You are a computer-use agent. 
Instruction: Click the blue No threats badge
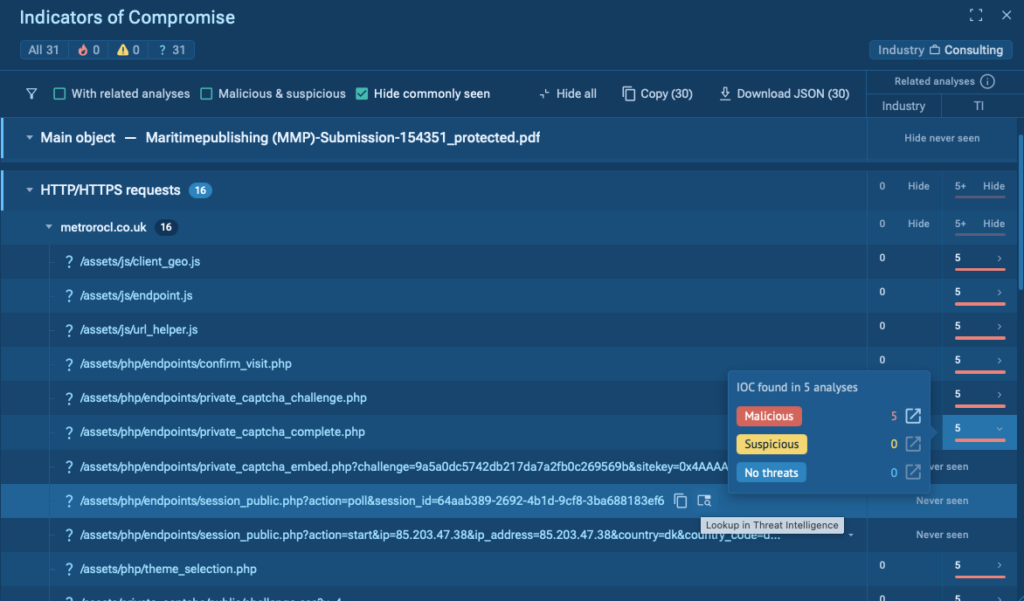click(x=771, y=472)
